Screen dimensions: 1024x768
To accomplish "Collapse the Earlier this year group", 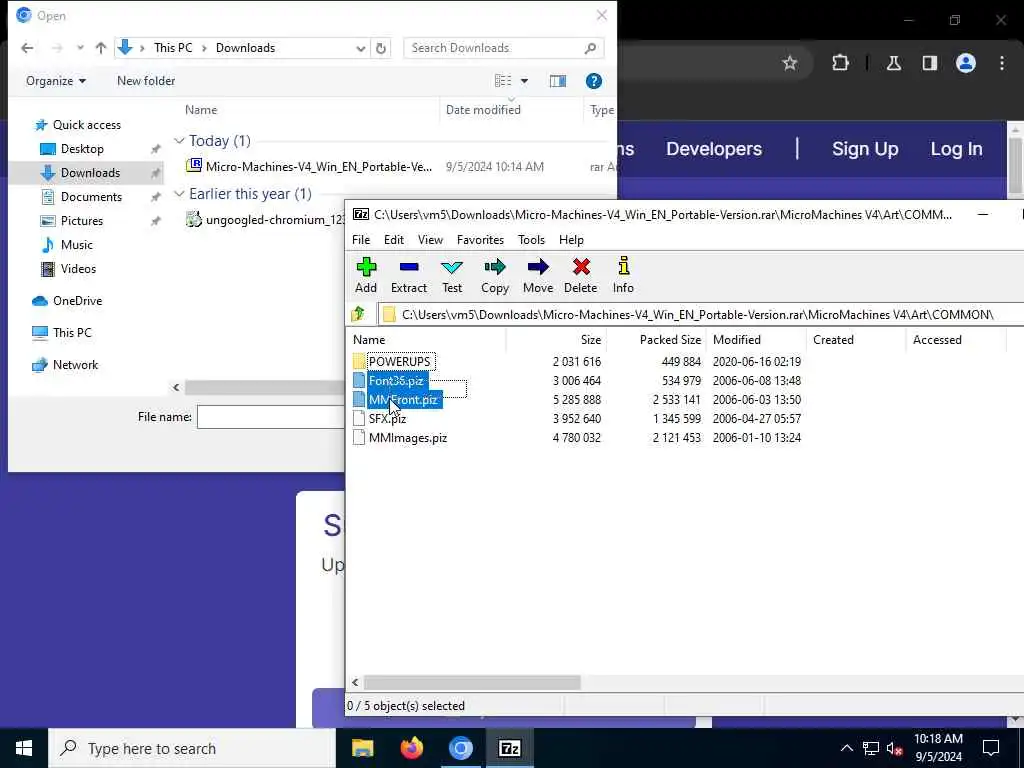I will [180, 194].
